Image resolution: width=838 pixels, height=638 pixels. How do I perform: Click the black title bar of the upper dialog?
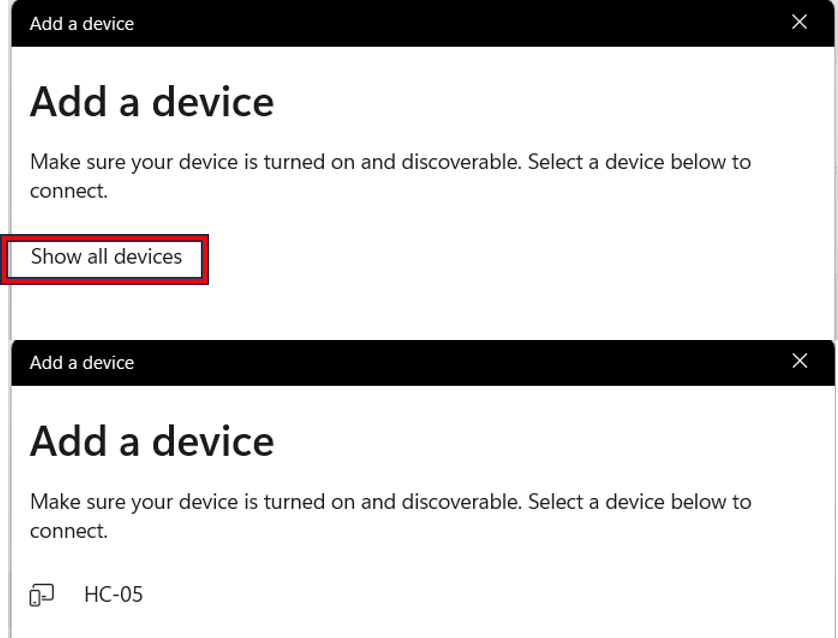(x=450, y=24)
